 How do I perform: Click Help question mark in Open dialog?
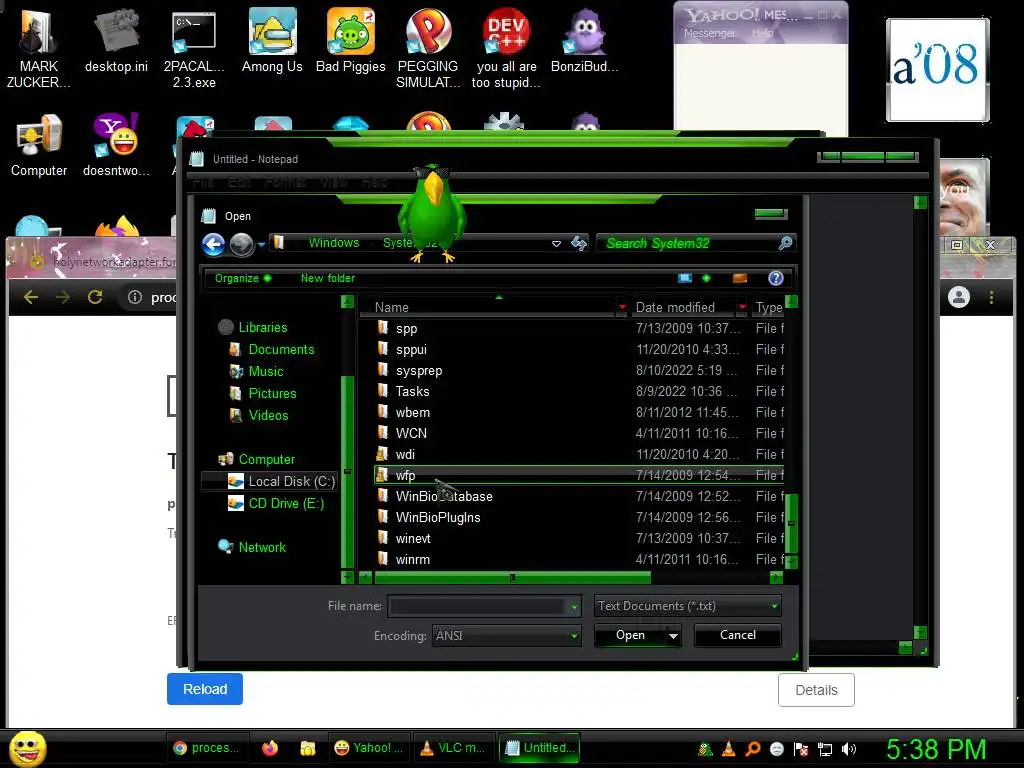coord(775,278)
